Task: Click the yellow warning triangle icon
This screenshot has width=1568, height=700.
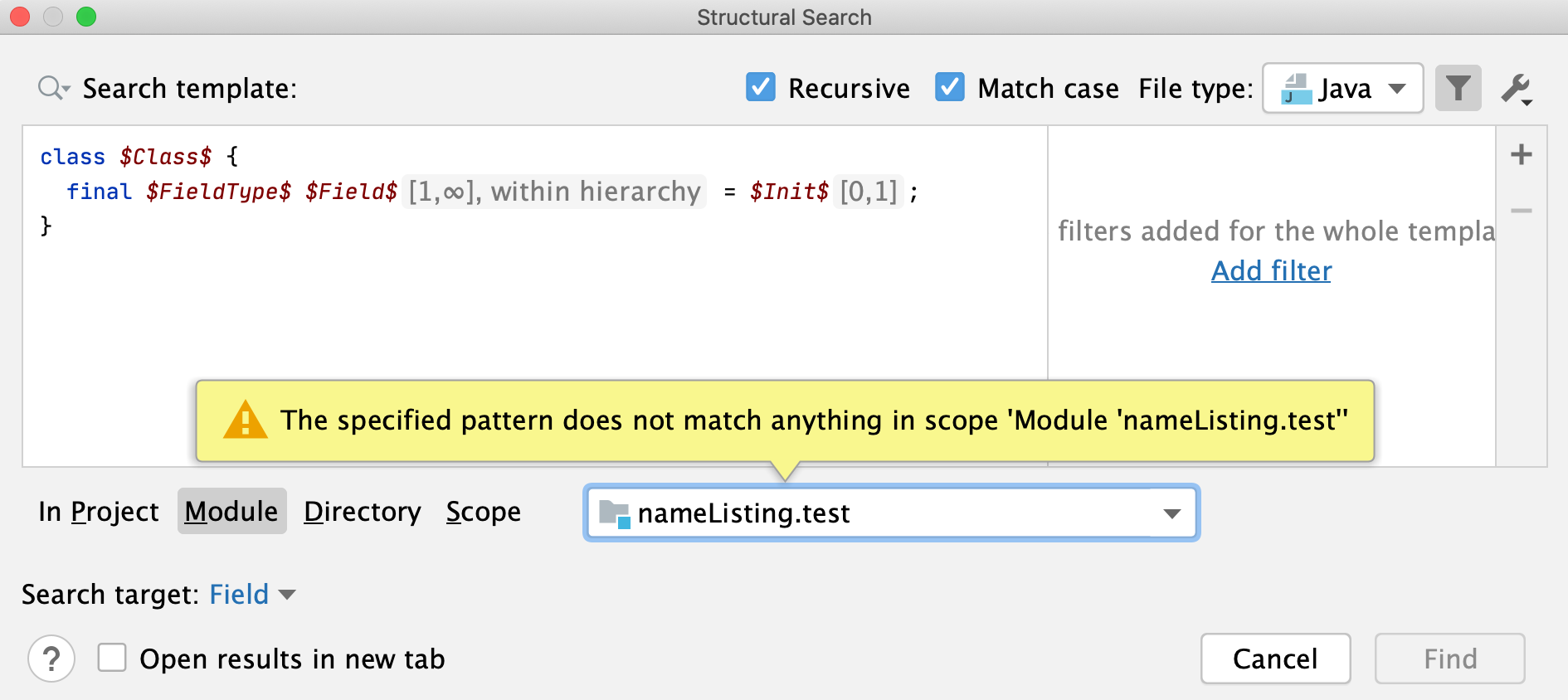Action: coord(245,420)
